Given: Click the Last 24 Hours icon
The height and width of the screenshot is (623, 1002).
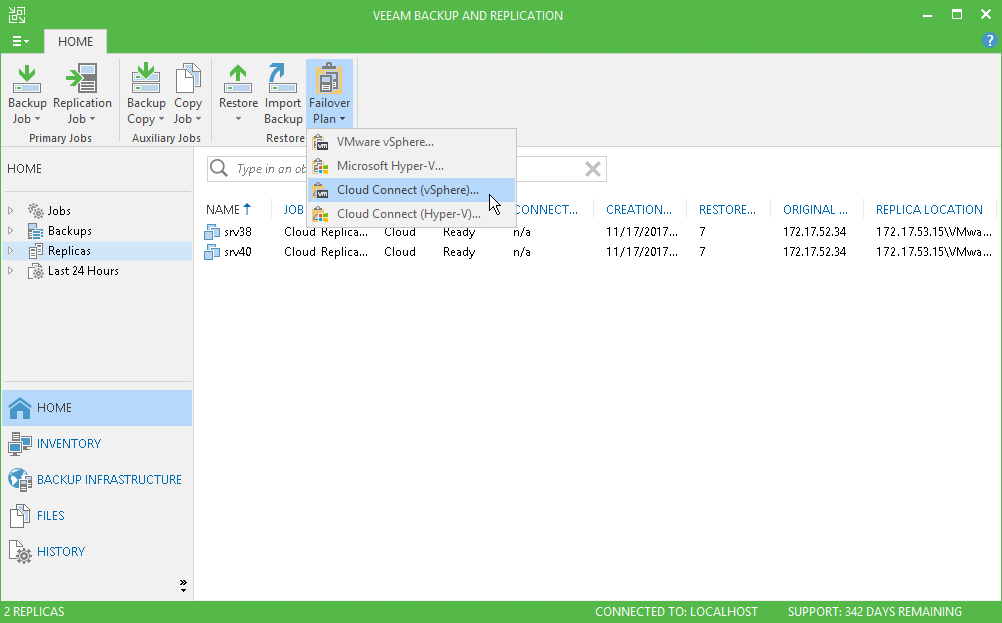Looking at the screenshot, I should (x=36, y=272).
